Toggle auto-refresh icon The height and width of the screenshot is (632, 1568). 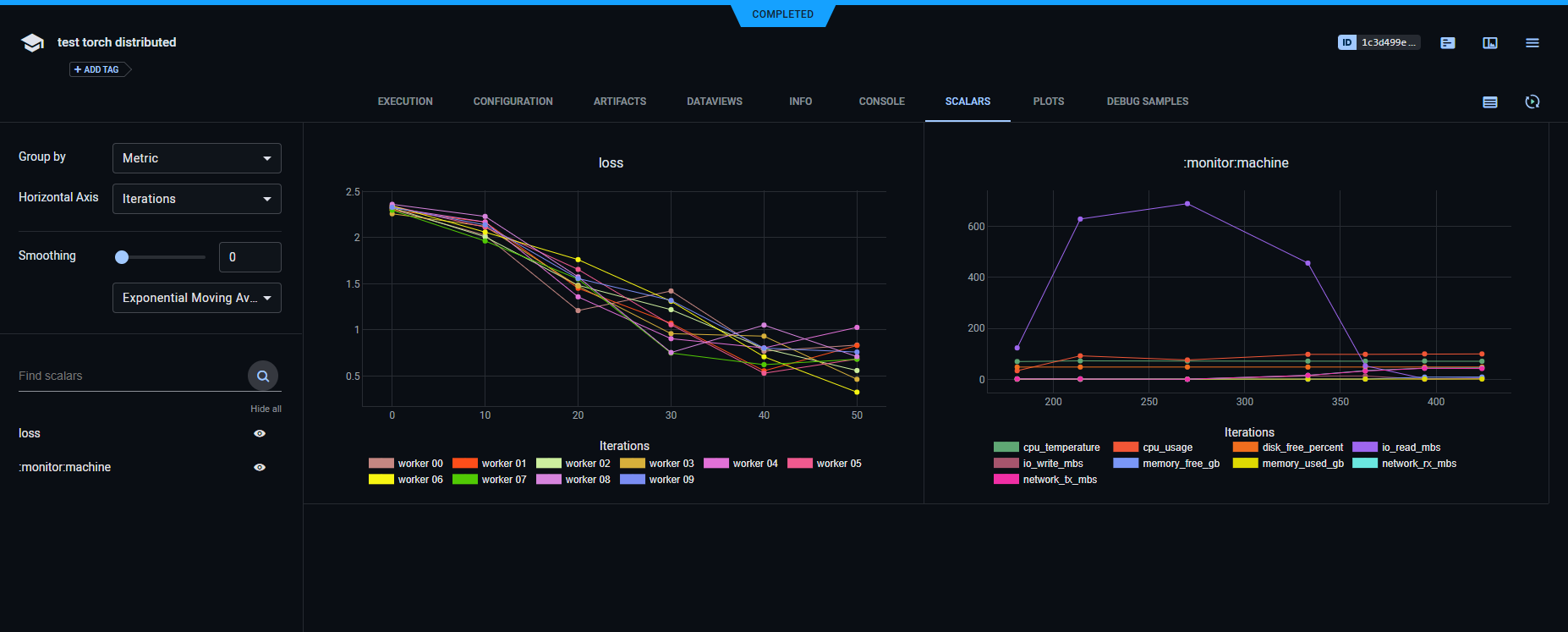[1532, 102]
